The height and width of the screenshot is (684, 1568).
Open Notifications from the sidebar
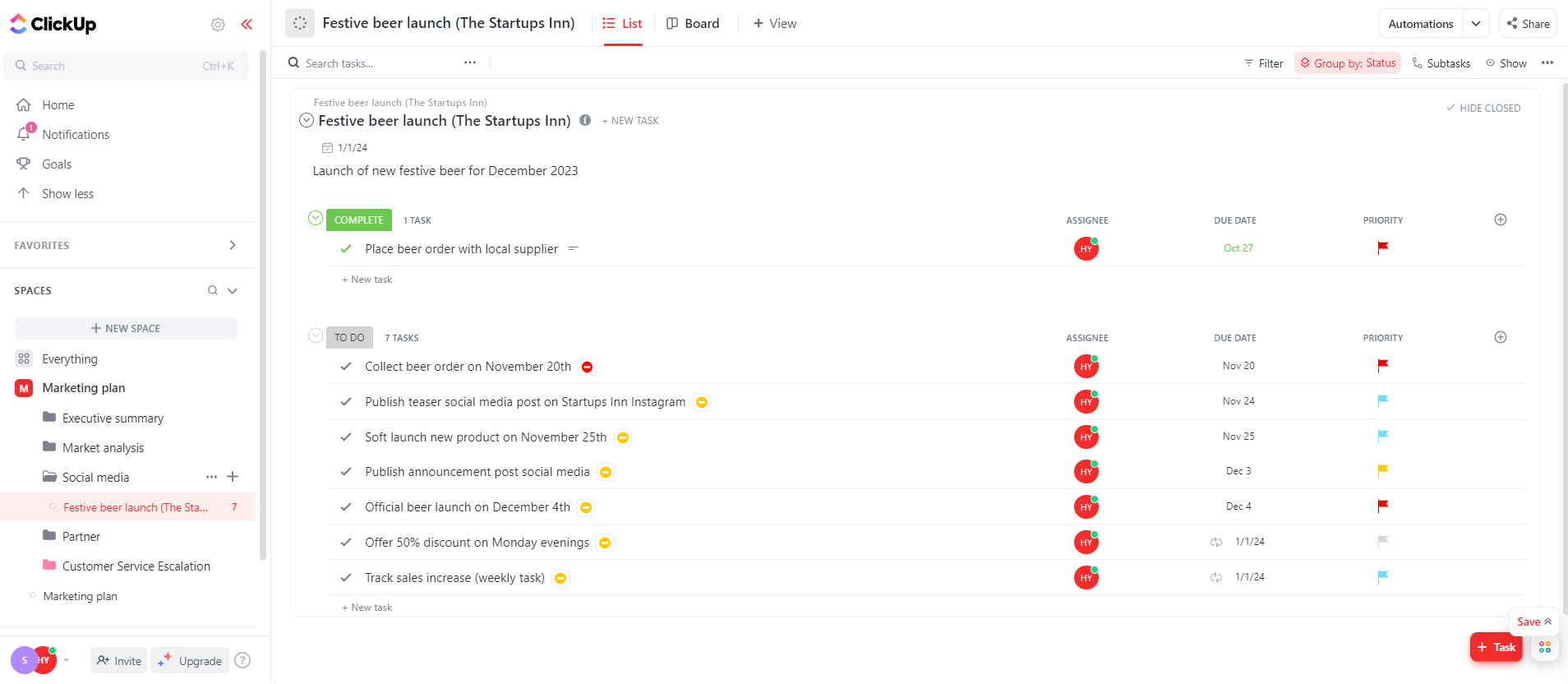76,135
